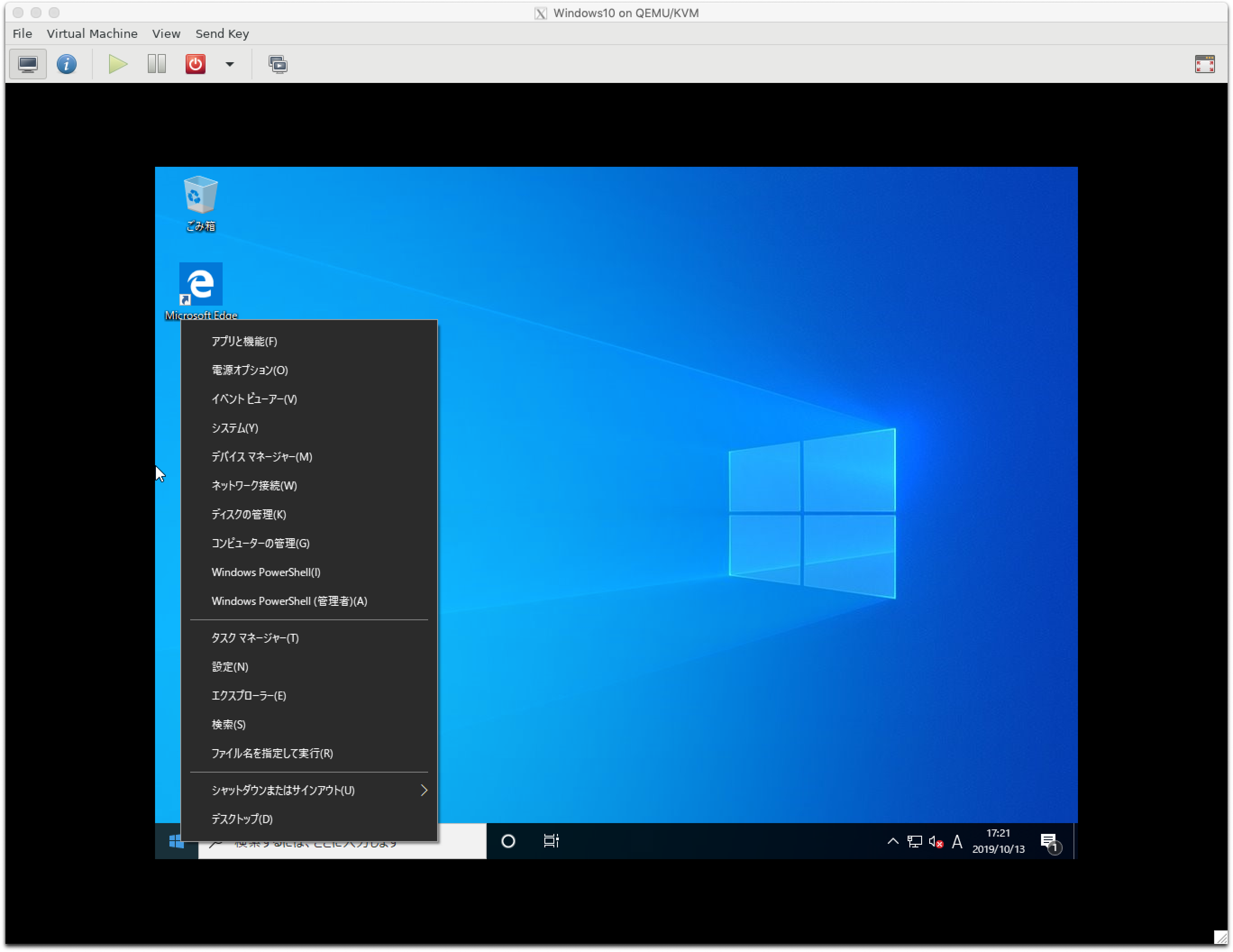
Task: Open the File menu
Action: tap(22, 34)
